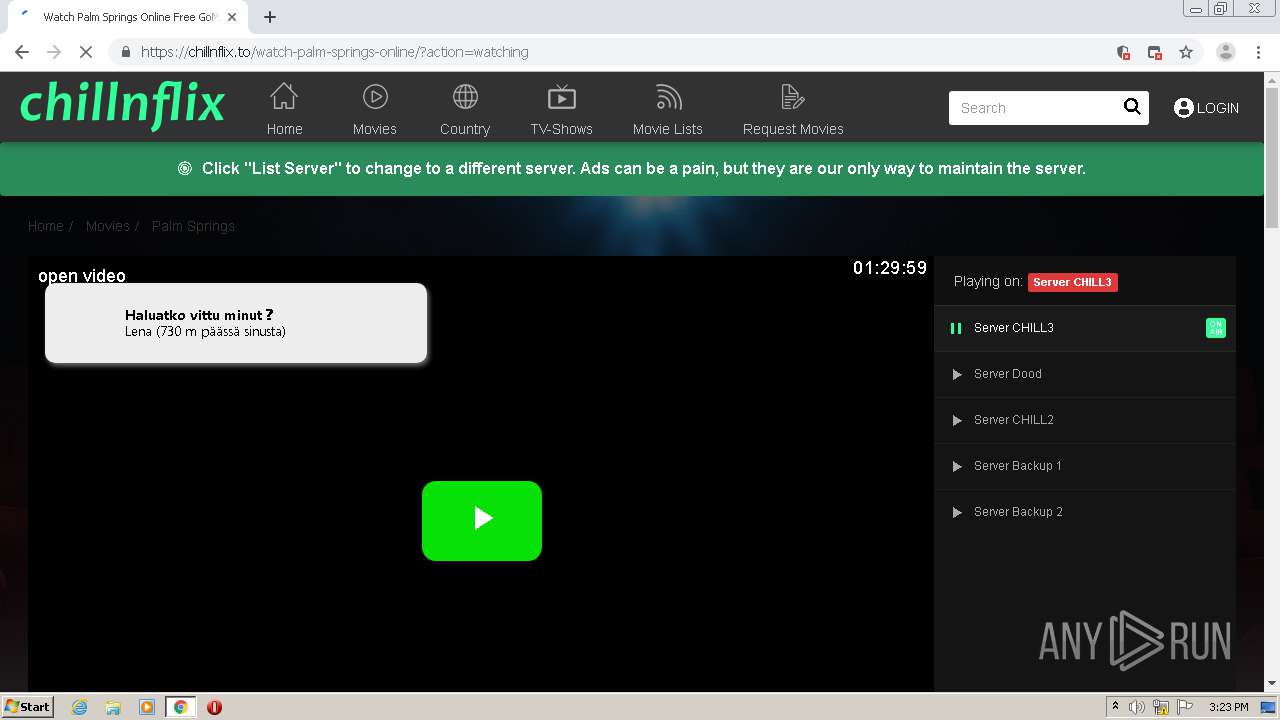Open the Movies play-circle icon
1280x720 pixels.
[x=375, y=97]
